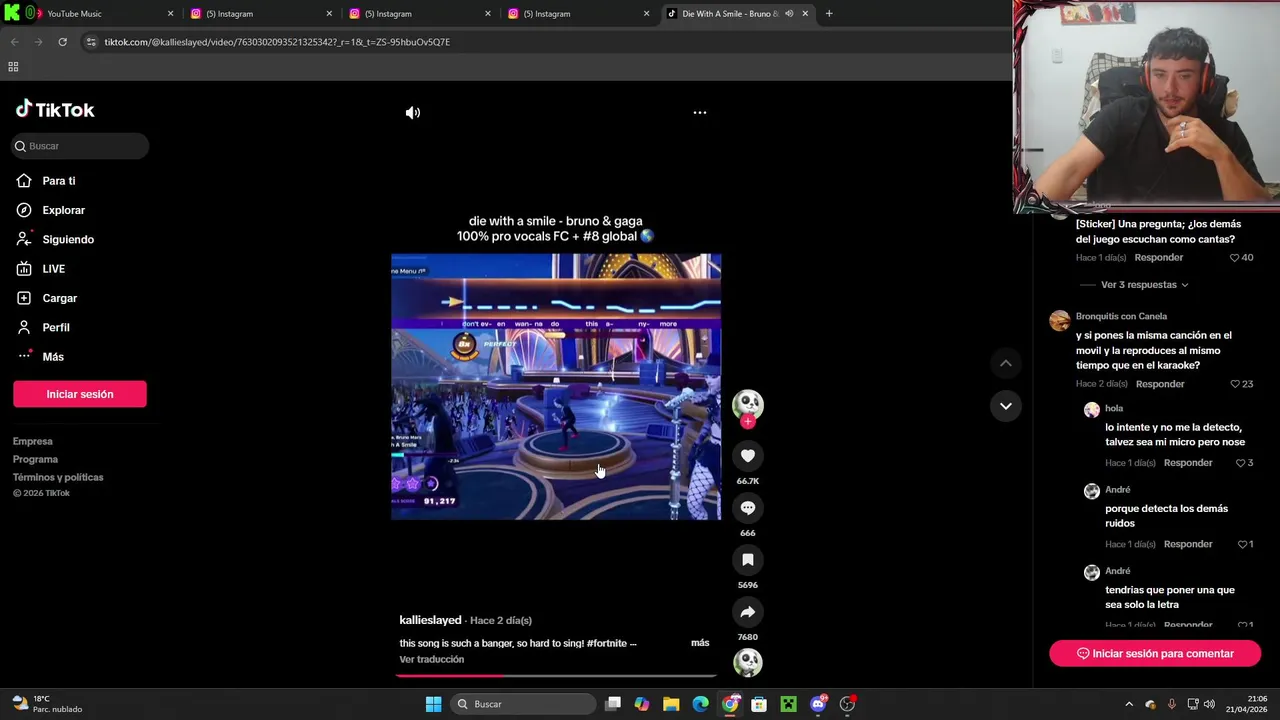Open OBS Studio from the taskbar
1280x720 pixels.
[847, 704]
